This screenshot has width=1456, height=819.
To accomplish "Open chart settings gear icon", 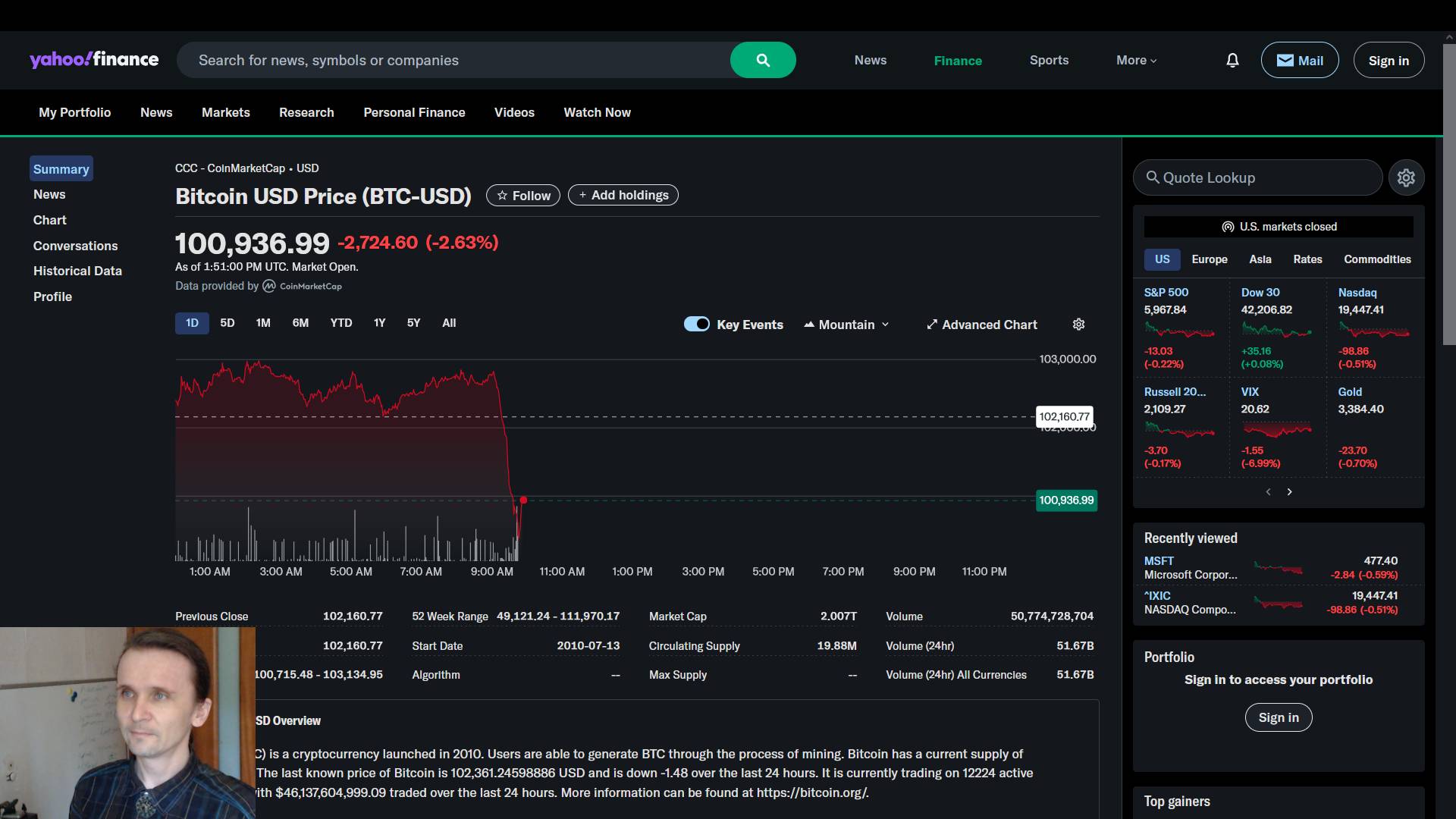I will (x=1078, y=325).
